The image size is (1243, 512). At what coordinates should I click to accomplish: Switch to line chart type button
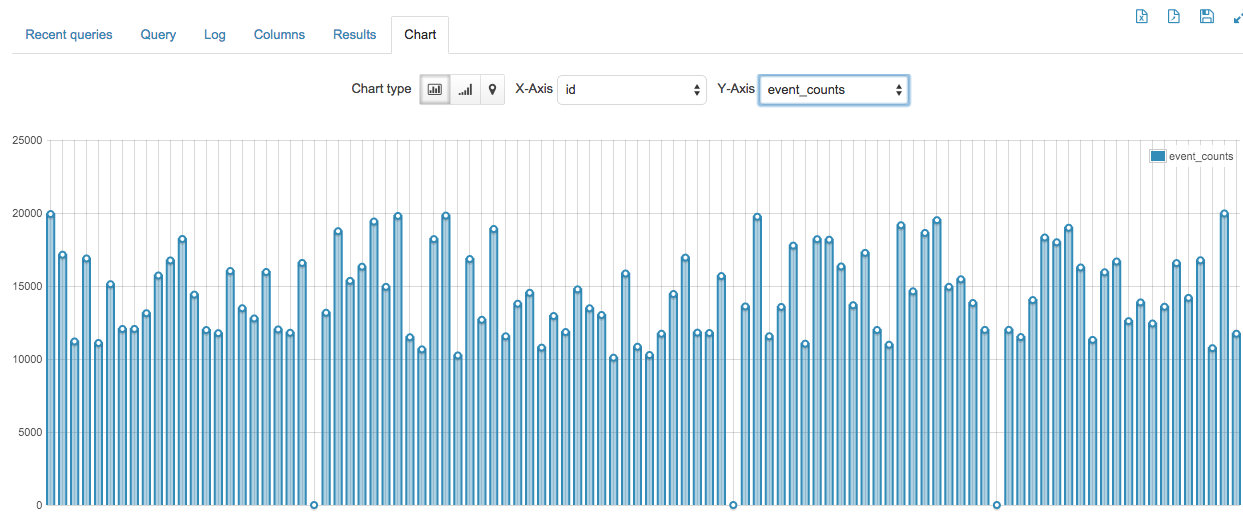click(x=465, y=89)
